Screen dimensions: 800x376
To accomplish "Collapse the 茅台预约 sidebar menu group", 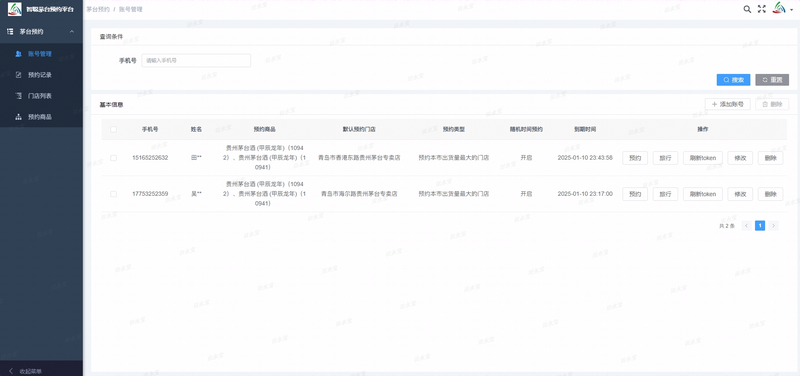I will point(41,32).
